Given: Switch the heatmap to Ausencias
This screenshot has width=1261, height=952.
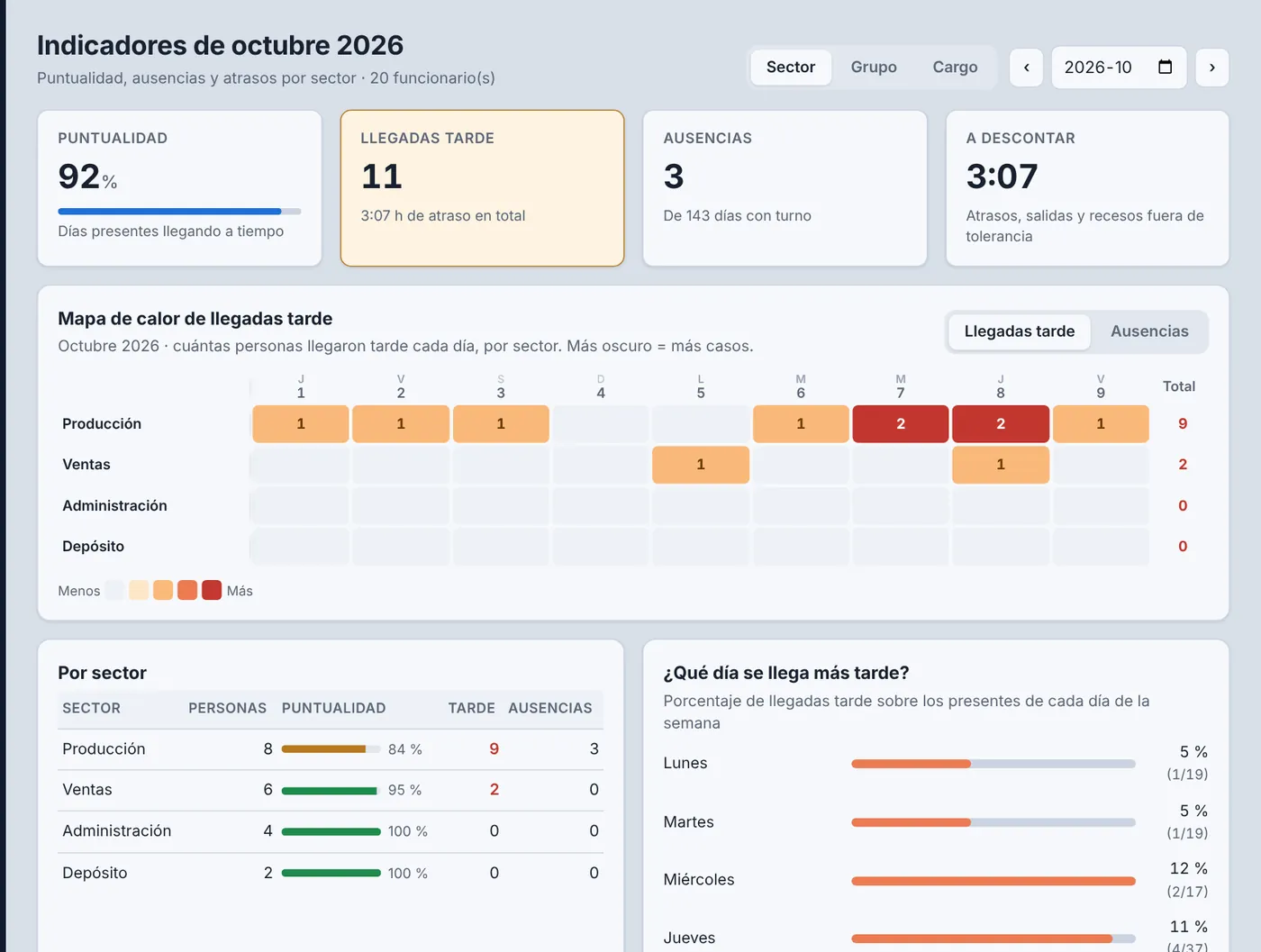Looking at the screenshot, I should [1149, 331].
